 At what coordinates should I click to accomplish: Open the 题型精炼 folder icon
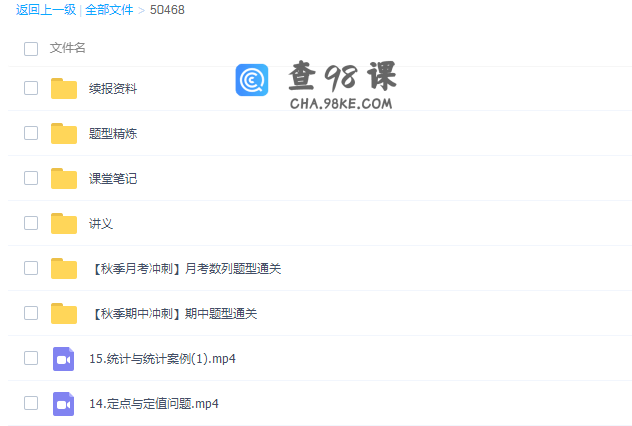pos(64,133)
